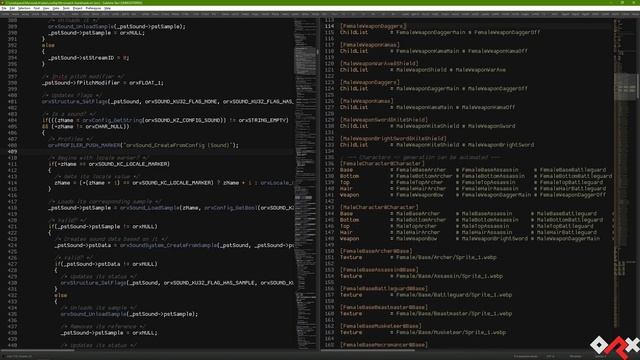
Task: Click Female/Base/Beastmaster/Sprite_1.webp texture path
Action: click(454, 314)
